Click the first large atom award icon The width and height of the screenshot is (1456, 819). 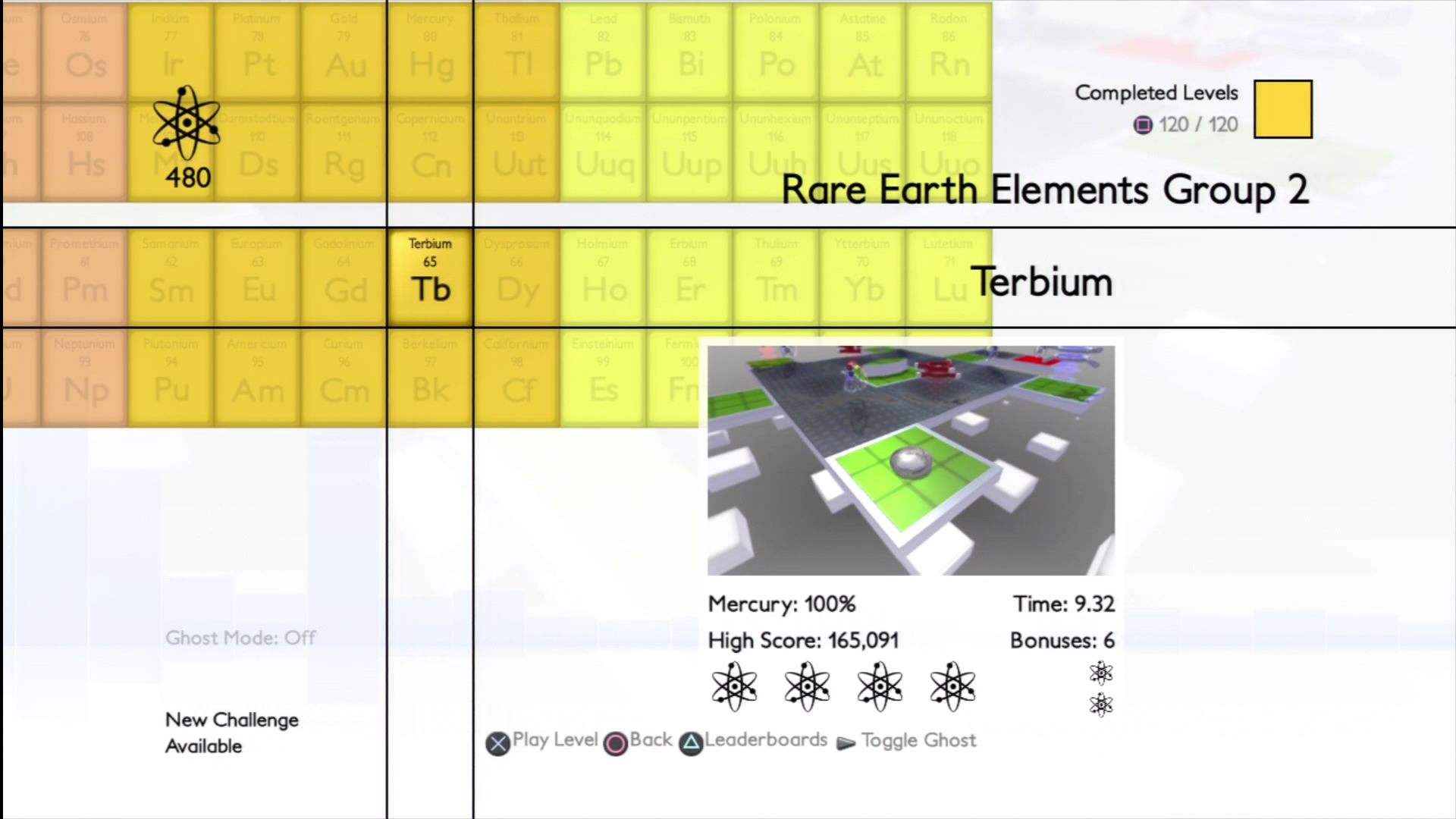point(734,686)
